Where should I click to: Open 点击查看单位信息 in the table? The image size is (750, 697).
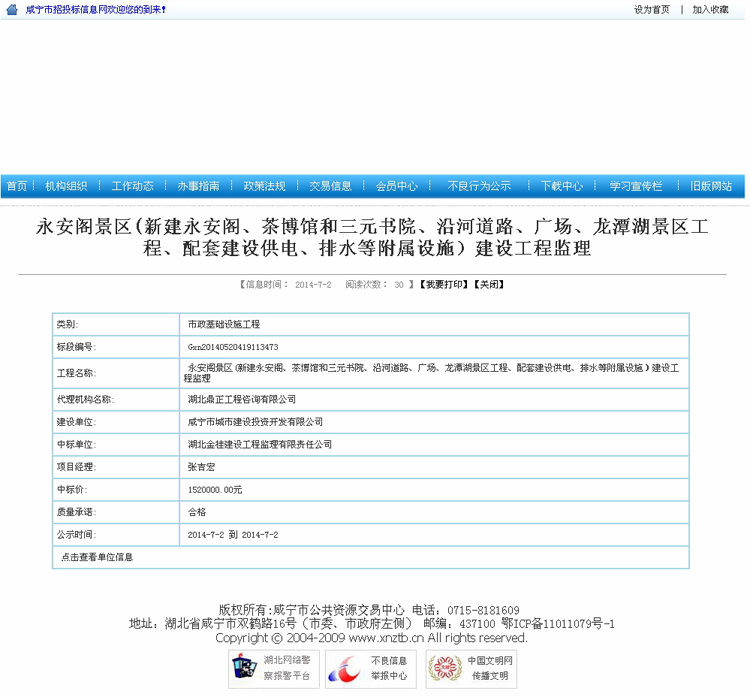tap(97, 557)
